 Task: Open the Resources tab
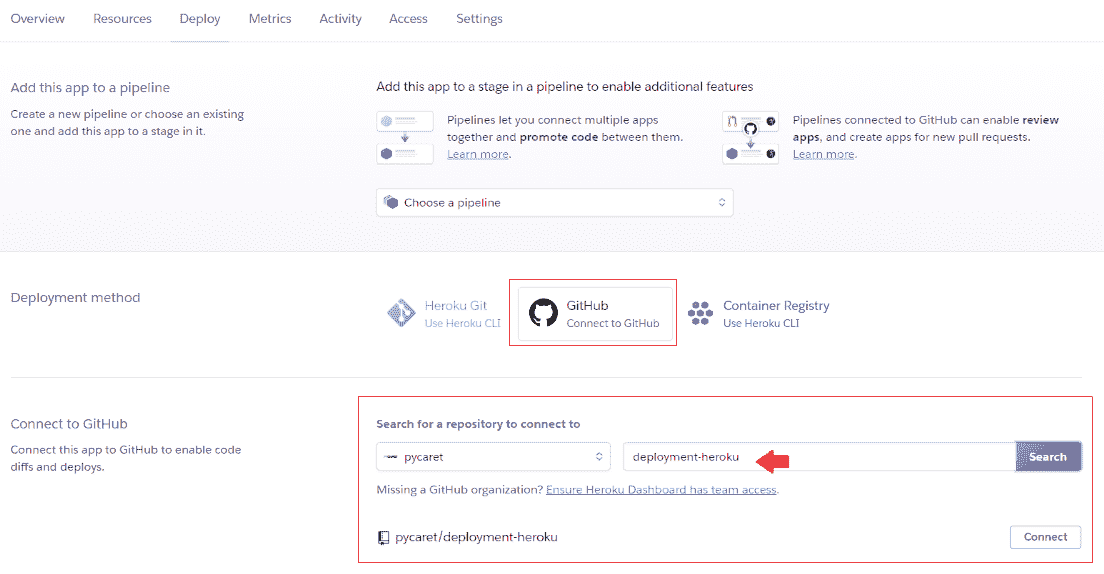click(122, 19)
